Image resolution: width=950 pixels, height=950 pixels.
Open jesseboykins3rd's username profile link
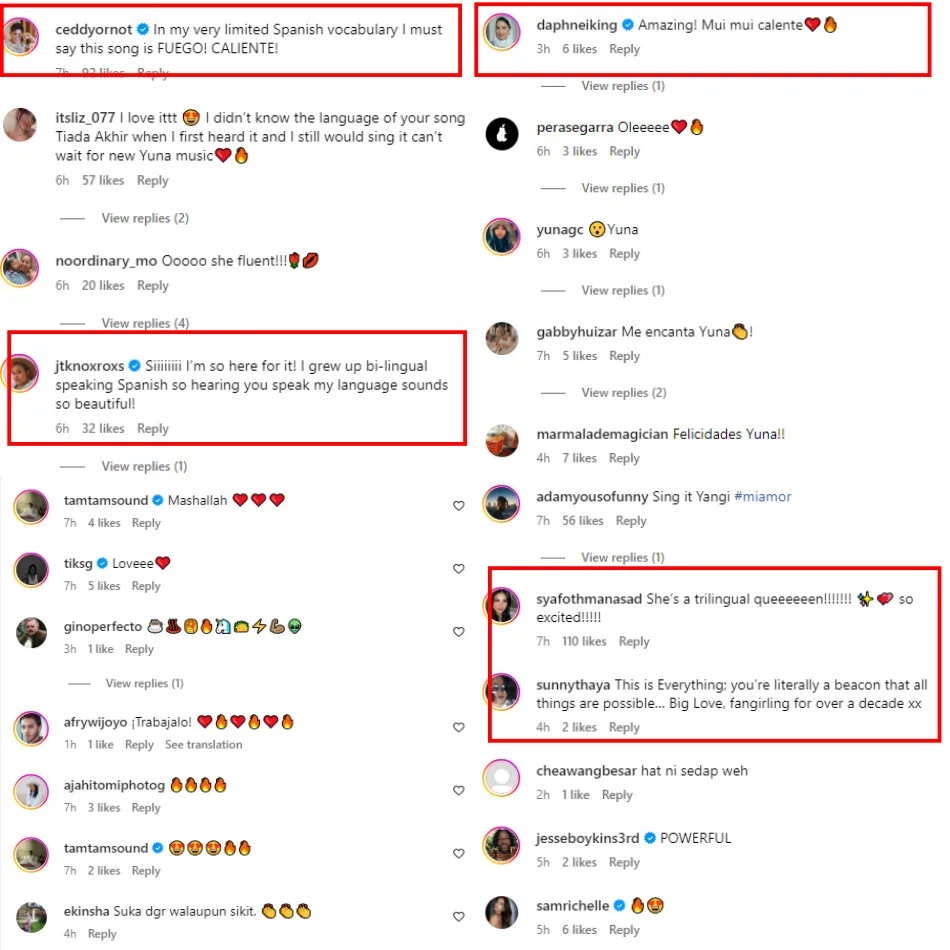click(x=587, y=838)
